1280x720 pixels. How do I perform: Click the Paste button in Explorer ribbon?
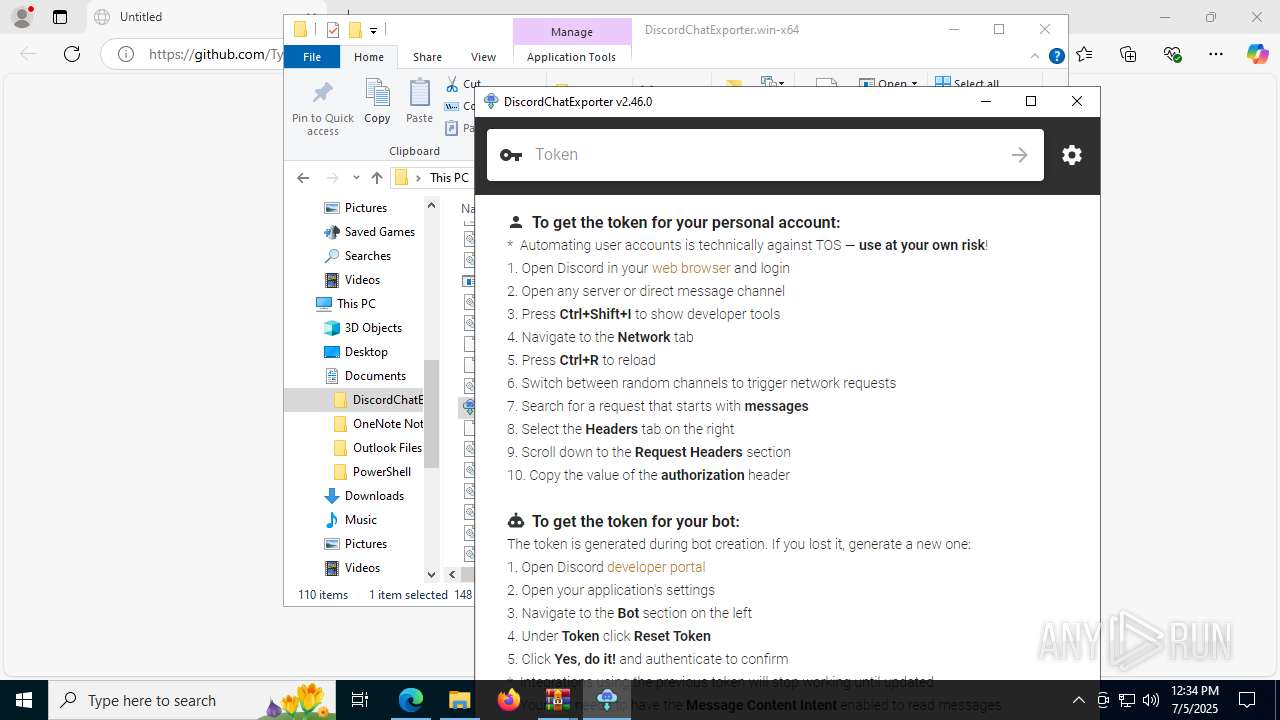pyautogui.click(x=419, y=102)
